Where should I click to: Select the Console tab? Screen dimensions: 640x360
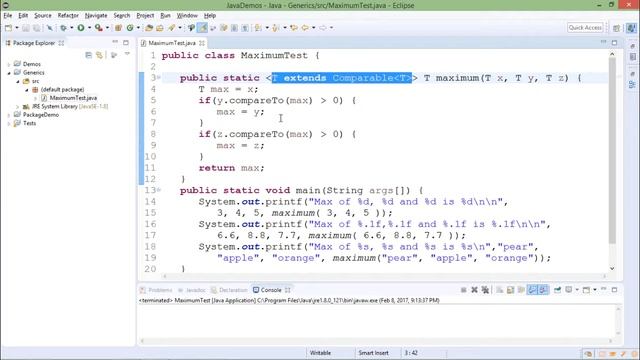pyautogui.click(x=271, y=290)
